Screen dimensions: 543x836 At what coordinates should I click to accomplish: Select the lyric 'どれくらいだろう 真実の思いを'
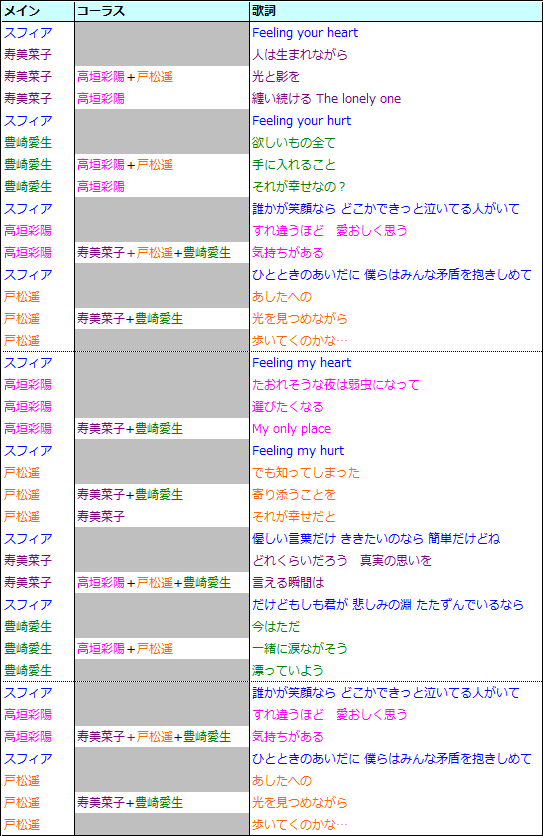[x=342, y=560]
